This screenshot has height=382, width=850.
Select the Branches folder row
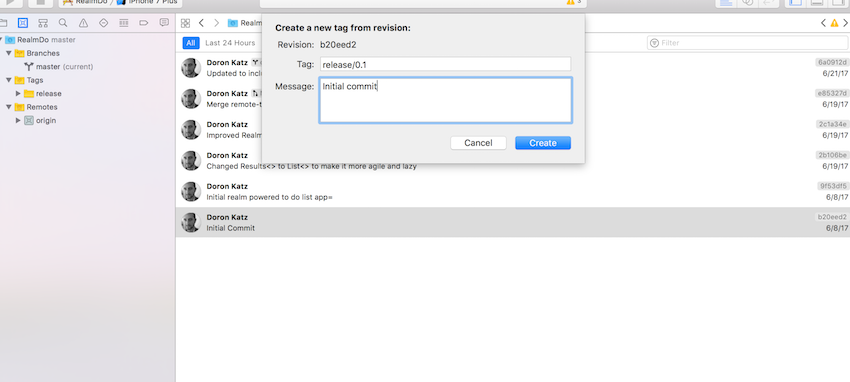coord(43,53)
